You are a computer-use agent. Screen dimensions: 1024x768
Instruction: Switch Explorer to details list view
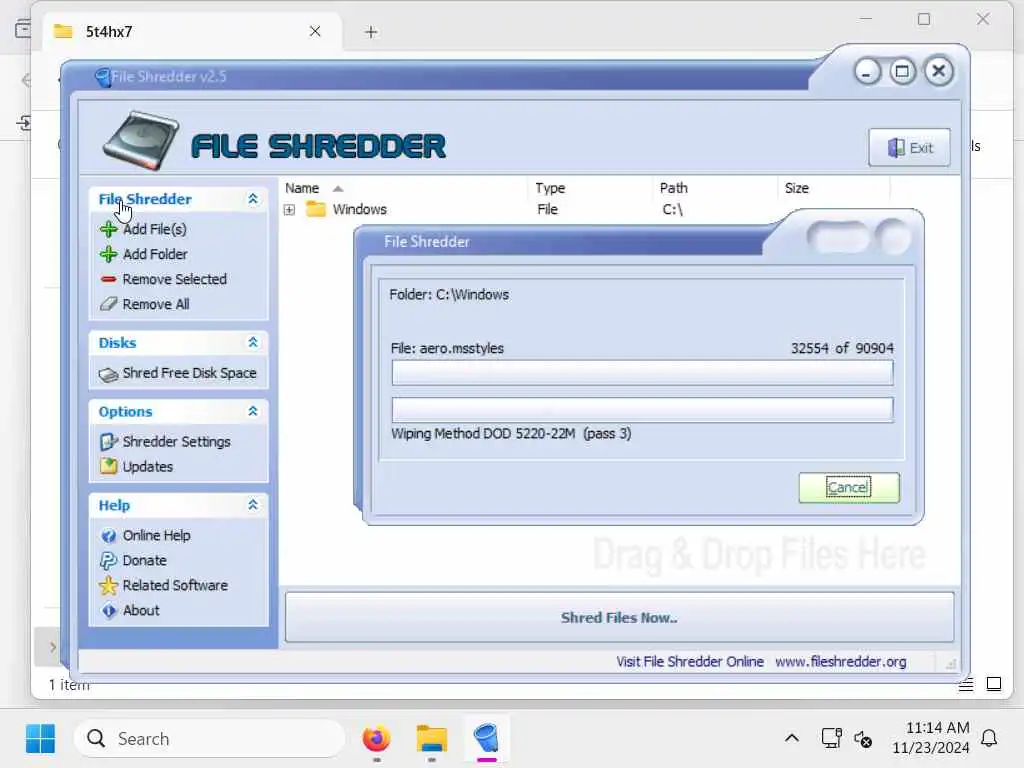click(966, 684)
